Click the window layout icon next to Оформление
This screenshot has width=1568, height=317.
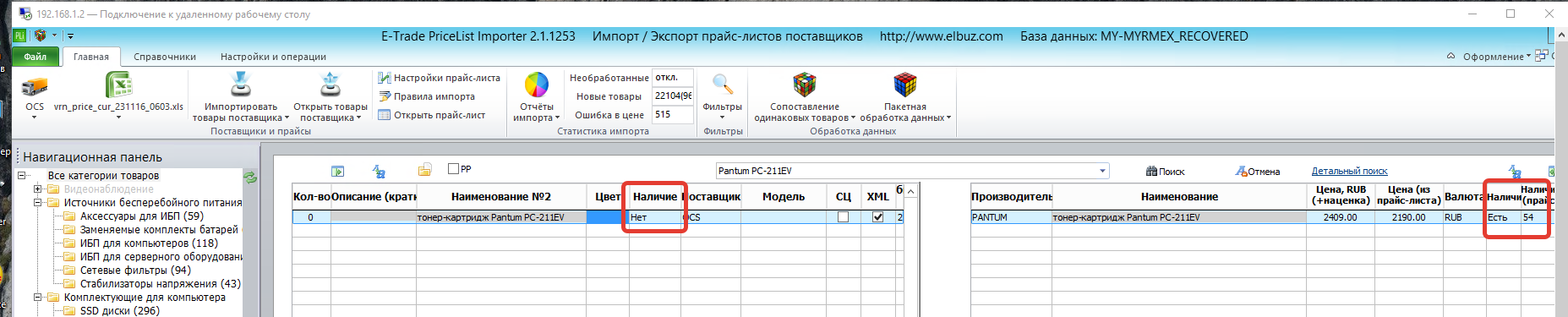tap(1541, 56)
